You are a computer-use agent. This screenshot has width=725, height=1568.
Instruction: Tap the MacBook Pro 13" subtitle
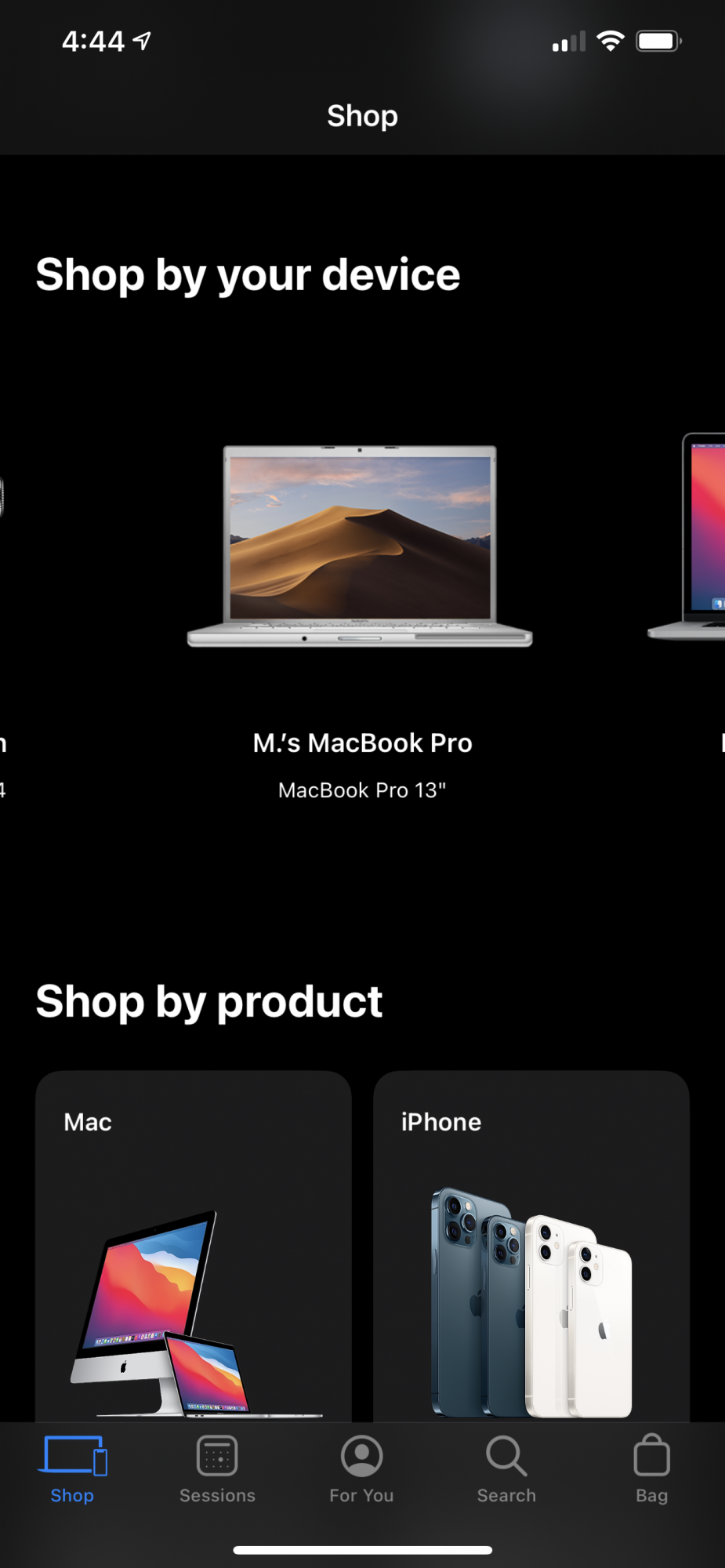coord(362,789)
